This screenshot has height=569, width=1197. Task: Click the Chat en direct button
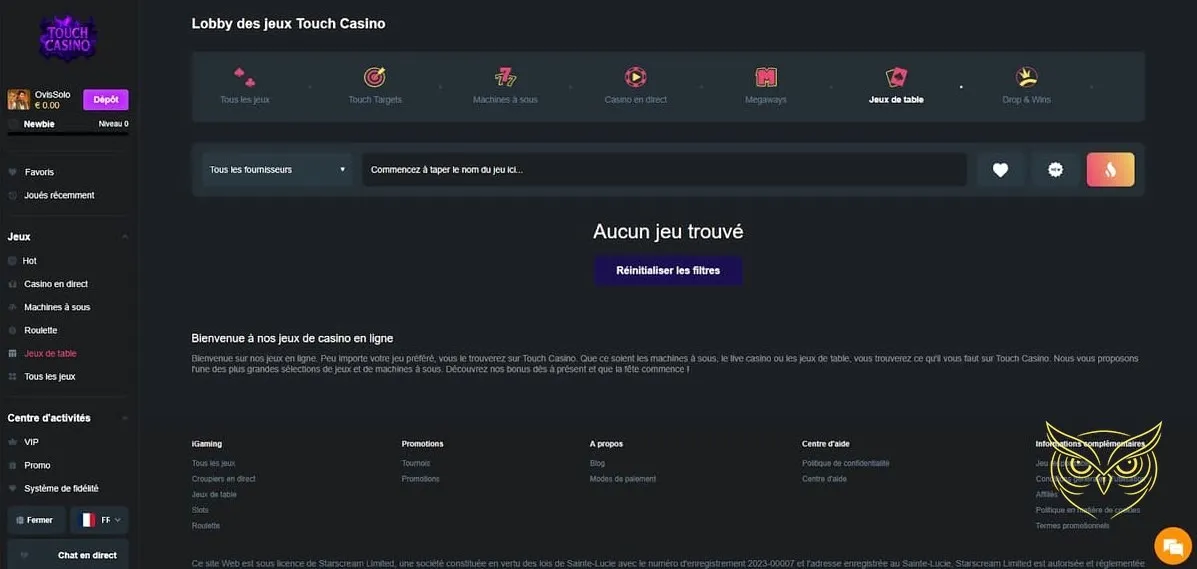point(68,555)
